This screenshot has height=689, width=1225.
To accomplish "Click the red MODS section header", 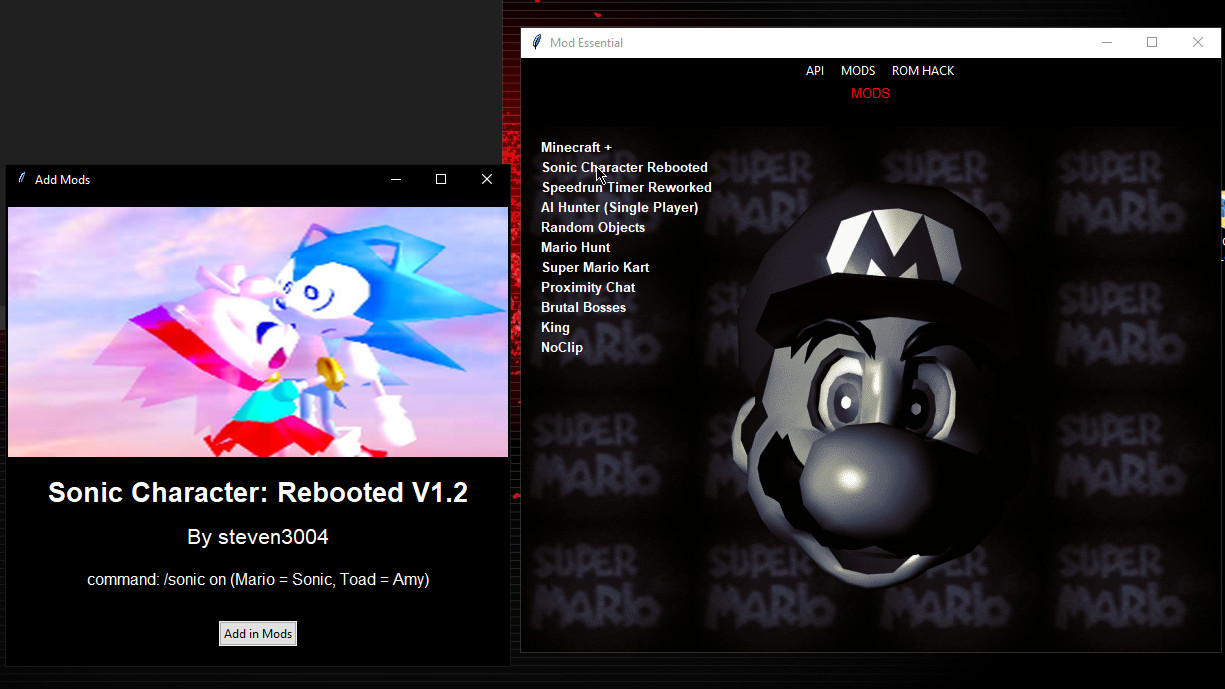I will (x=869, y=93).
